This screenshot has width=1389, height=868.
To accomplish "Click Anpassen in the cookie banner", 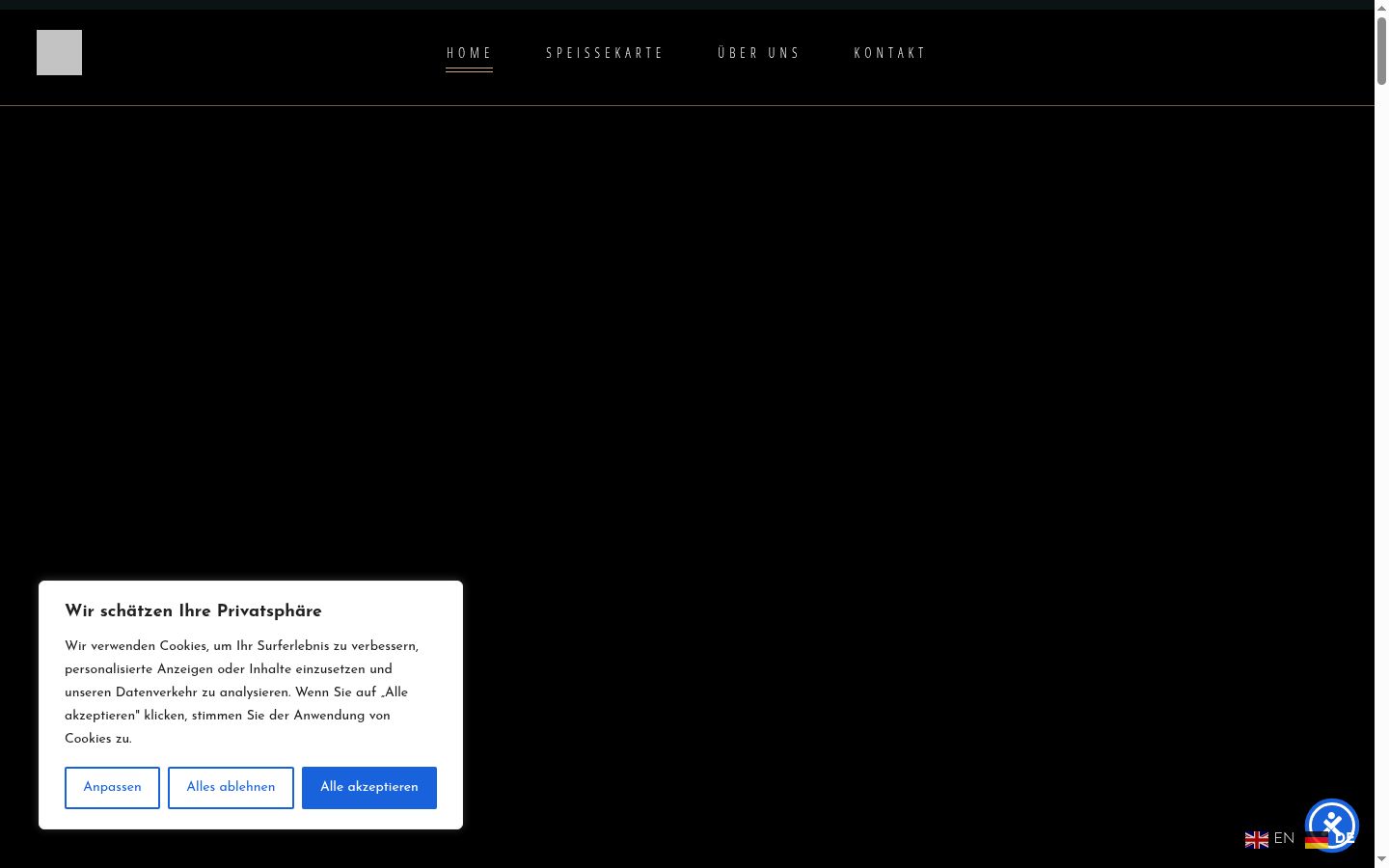I will tap(112, 788).
